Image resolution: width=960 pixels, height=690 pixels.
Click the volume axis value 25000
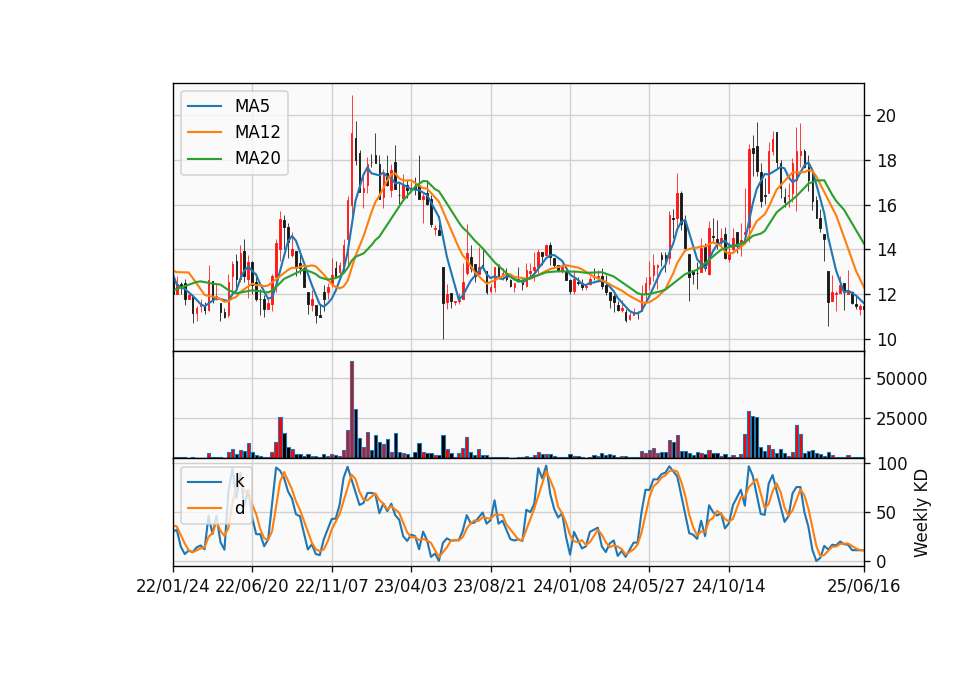click(901, 419)
